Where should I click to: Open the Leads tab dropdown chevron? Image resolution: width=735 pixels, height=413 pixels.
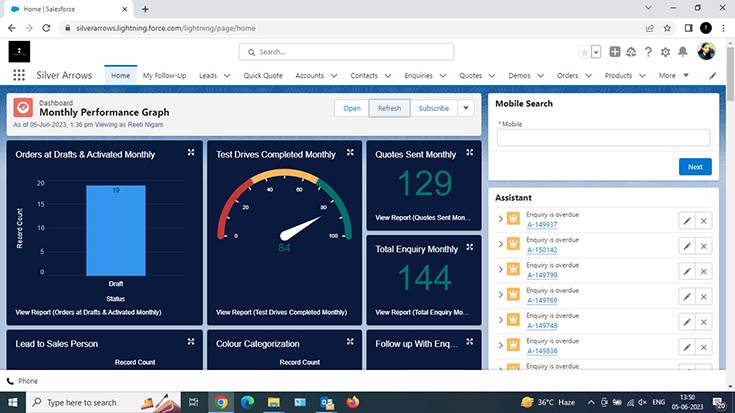tap(227, 75)
